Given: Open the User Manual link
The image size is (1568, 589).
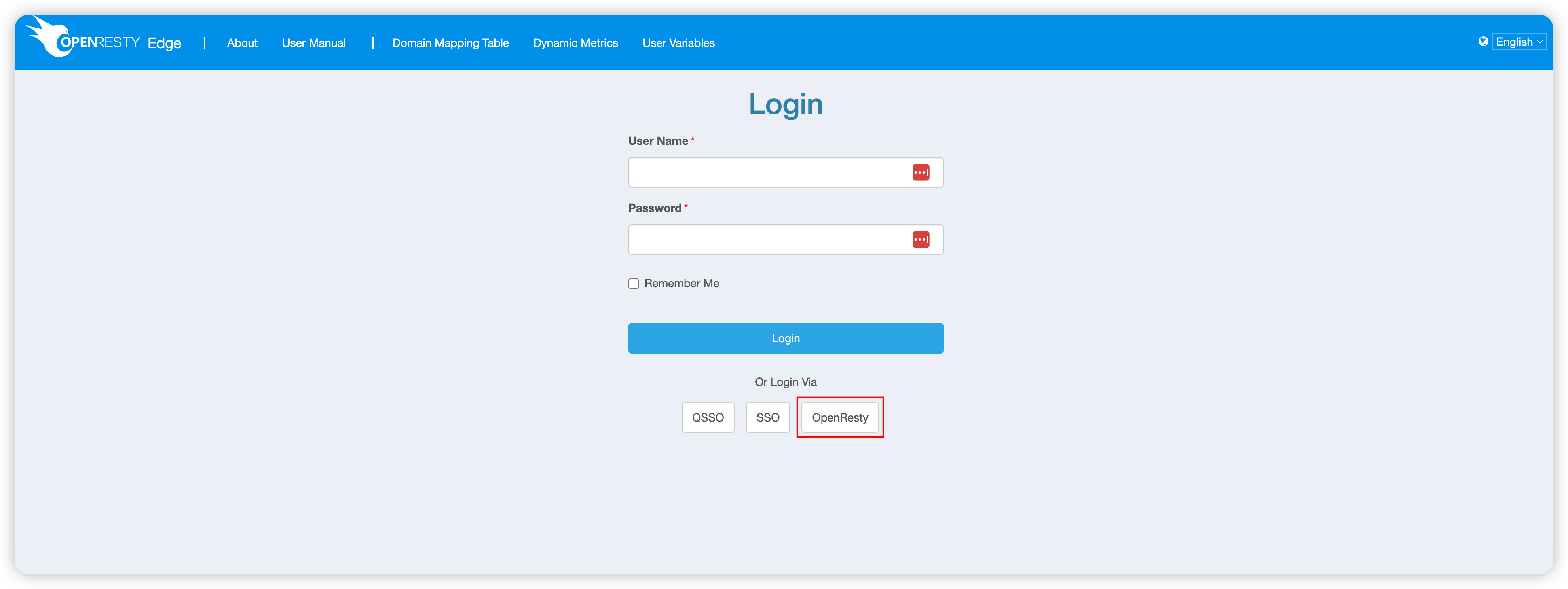Looking at the screenshot, I should click(313, 43).
